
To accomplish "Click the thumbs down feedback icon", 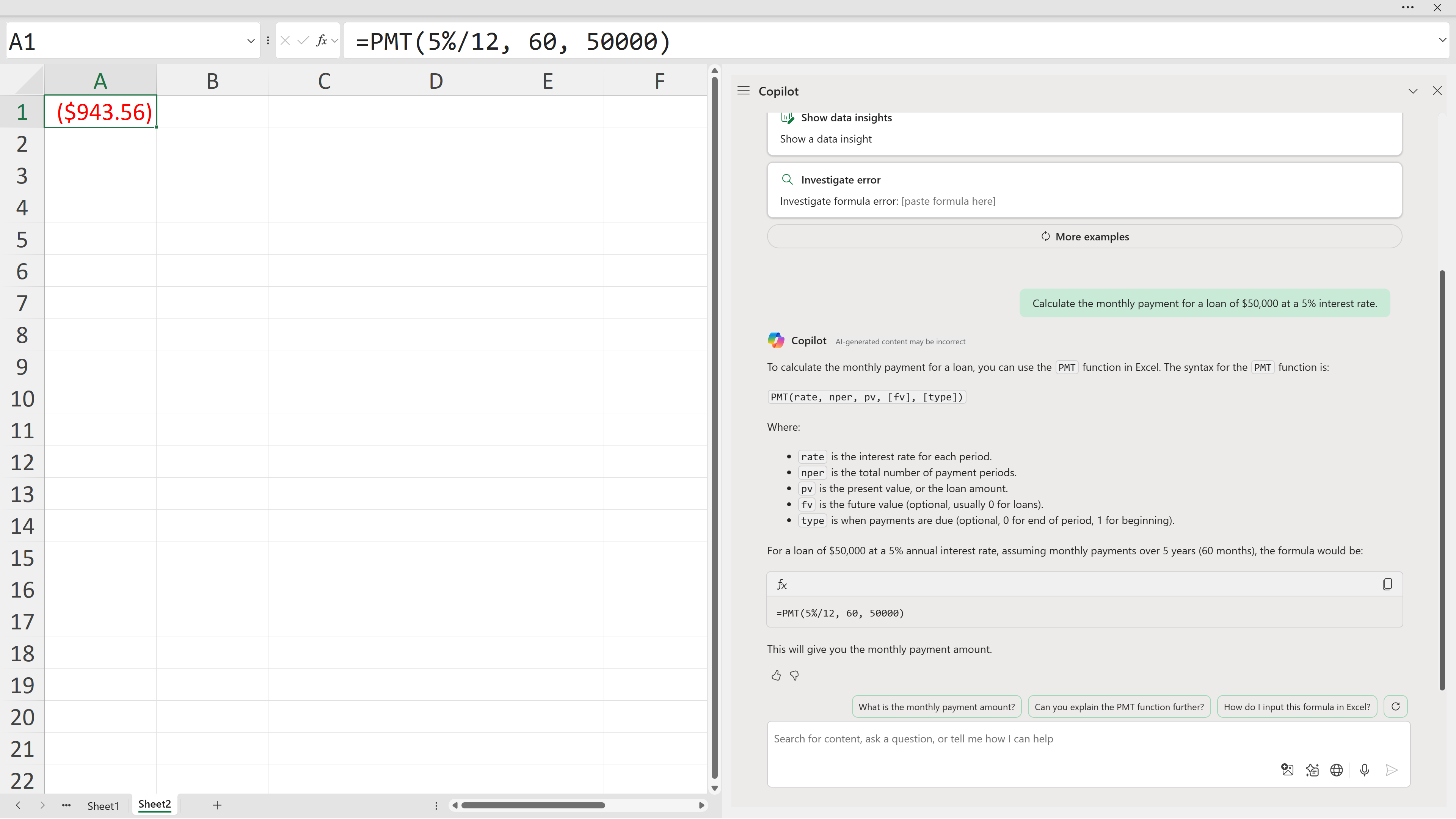I will point(794,676).
